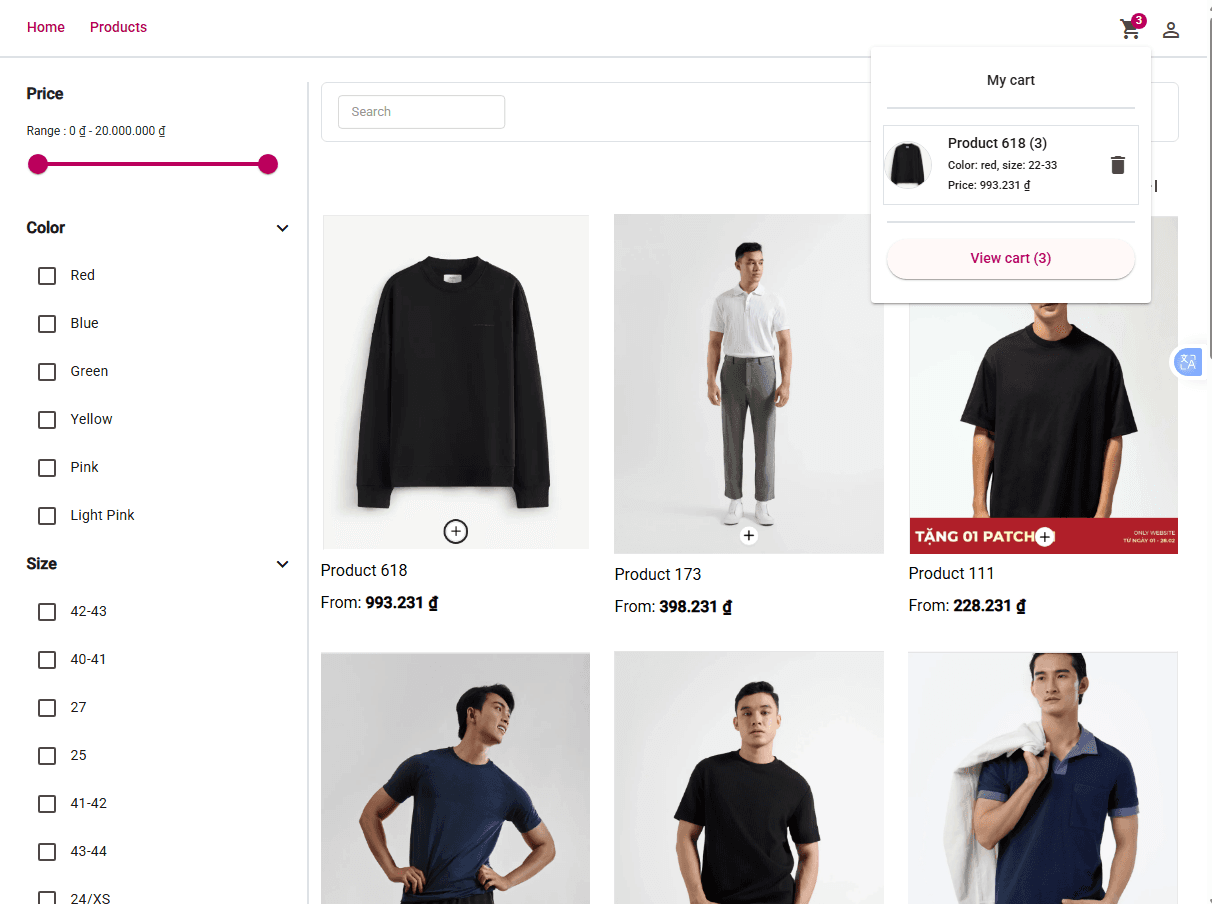
Task: Collapse the Color filter section
Action: [x=282, y=228]
